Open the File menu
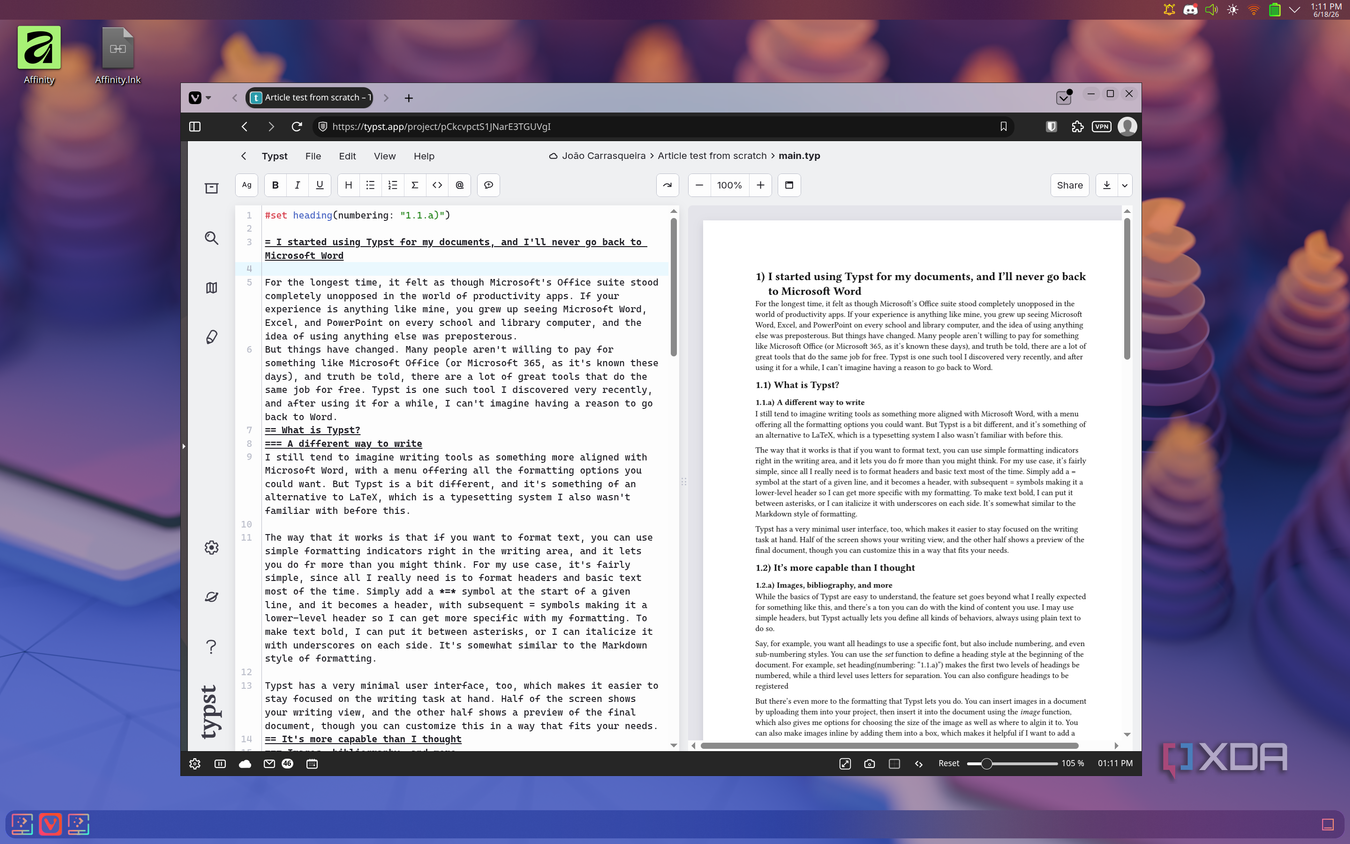The height and width of the screenshot is (844, 1350). 313,156
